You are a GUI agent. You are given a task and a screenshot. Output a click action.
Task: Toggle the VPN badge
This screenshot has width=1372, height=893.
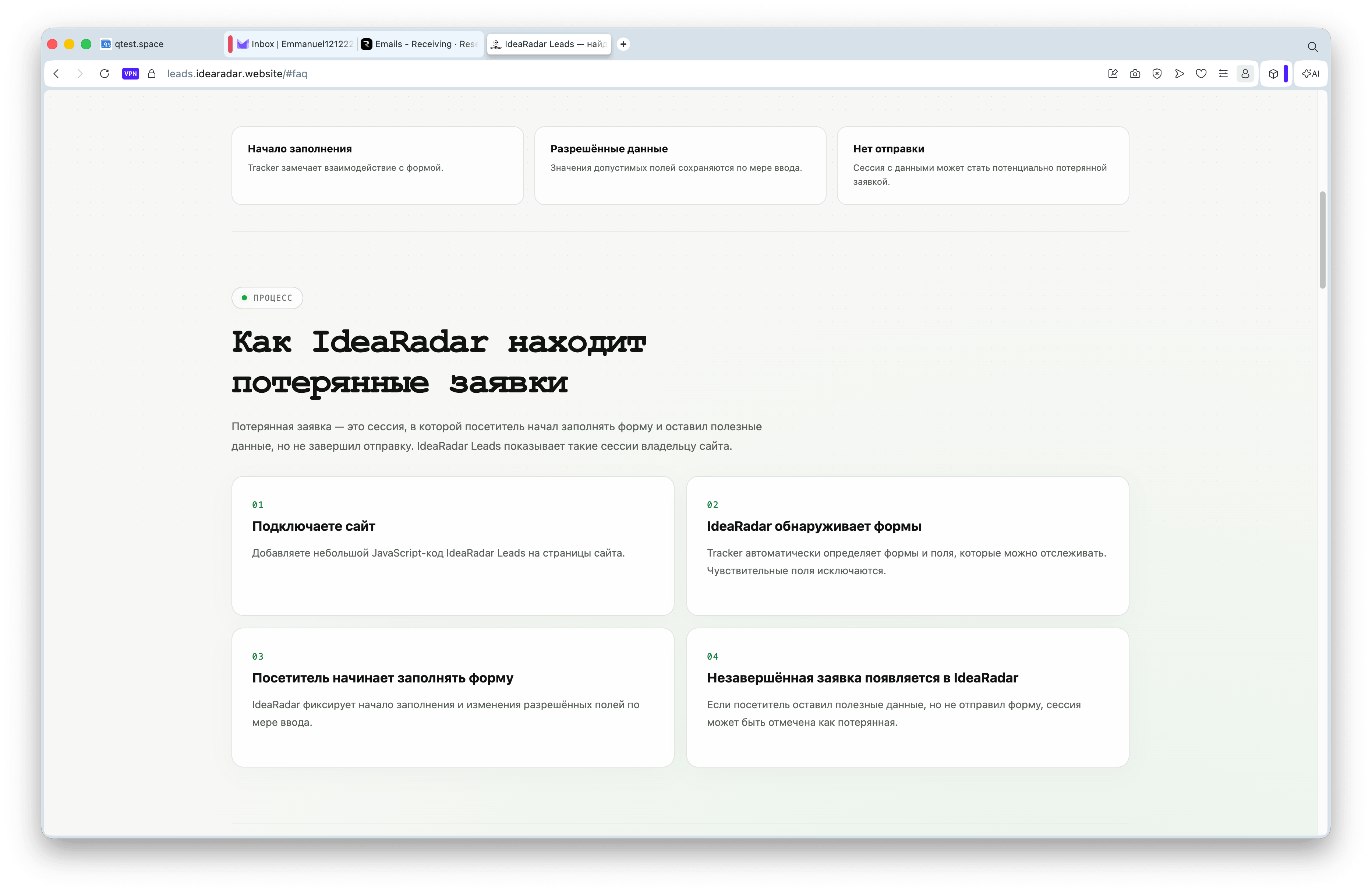(130, 74)
